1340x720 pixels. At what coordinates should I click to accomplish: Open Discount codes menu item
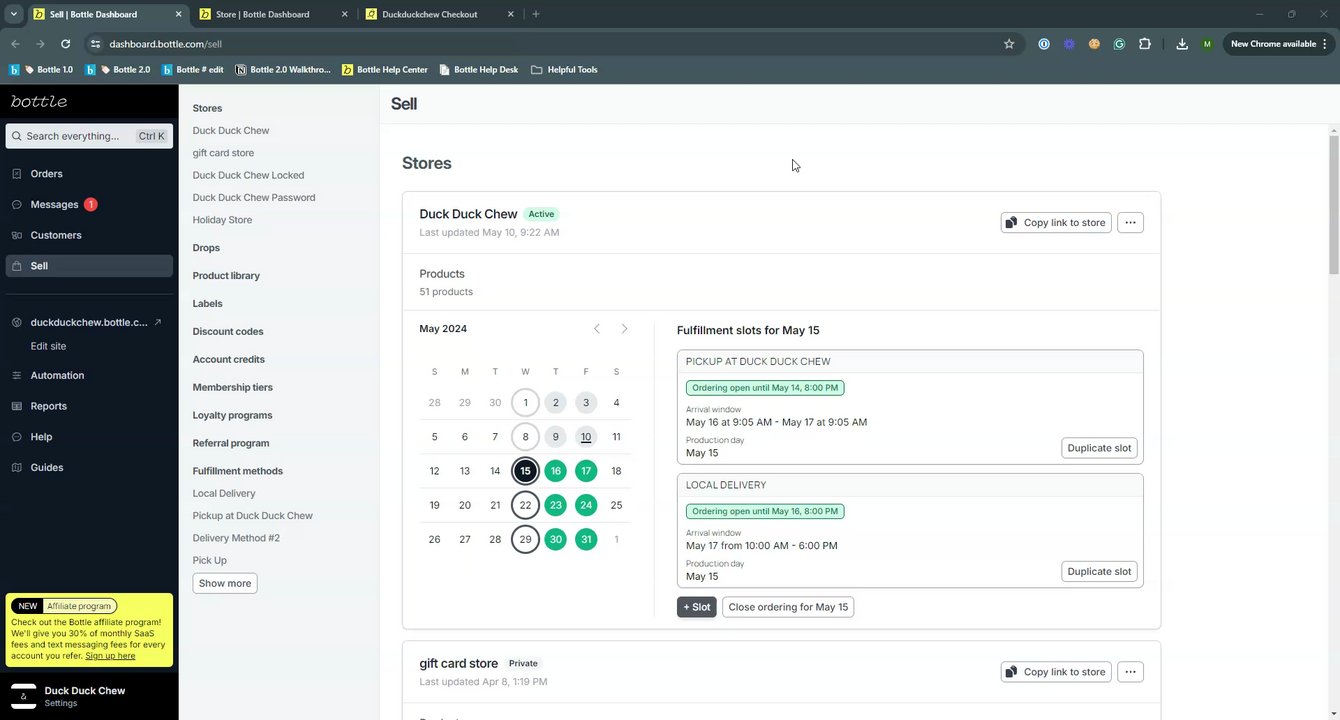[228, 331]
